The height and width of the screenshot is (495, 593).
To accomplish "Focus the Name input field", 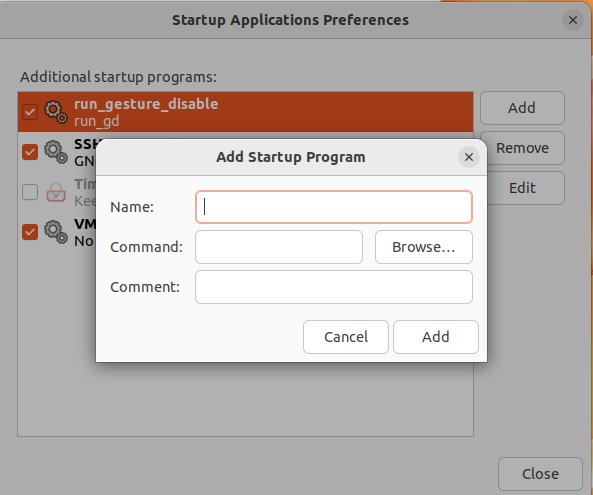I will (x=334, y=207).
